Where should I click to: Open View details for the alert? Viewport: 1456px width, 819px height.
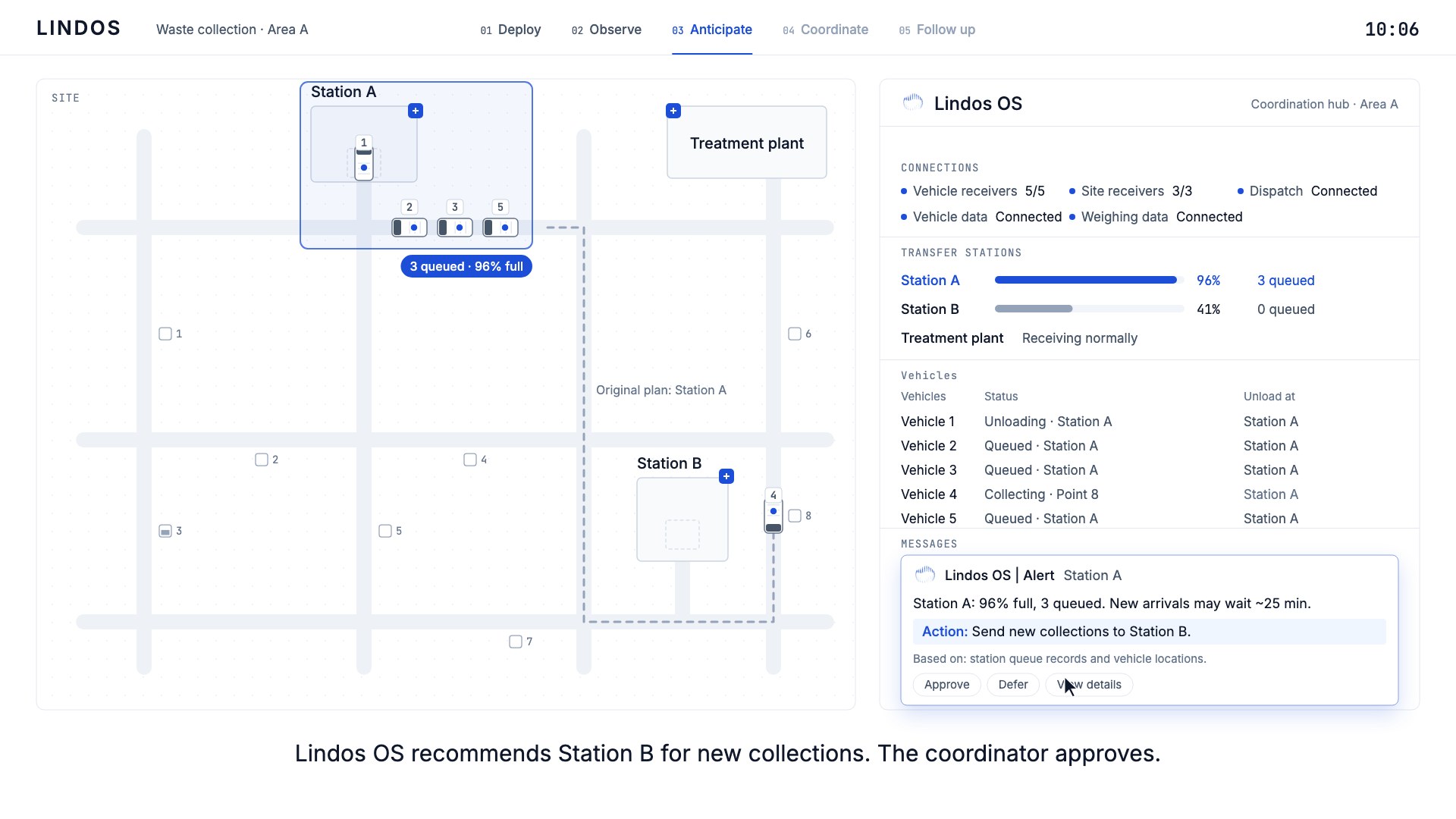[1089, 685]
